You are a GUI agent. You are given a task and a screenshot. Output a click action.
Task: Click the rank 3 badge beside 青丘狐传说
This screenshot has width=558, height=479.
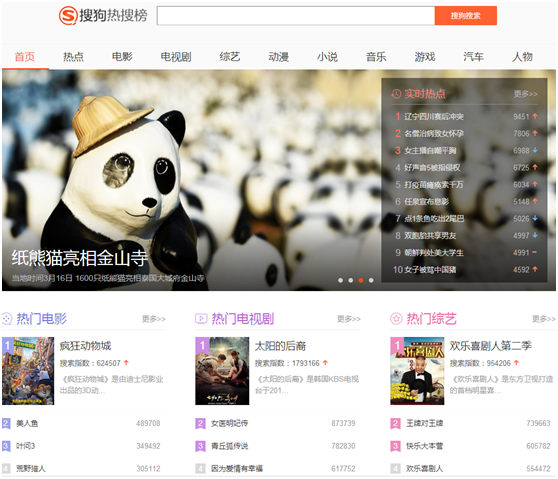(x=200, y=446)
